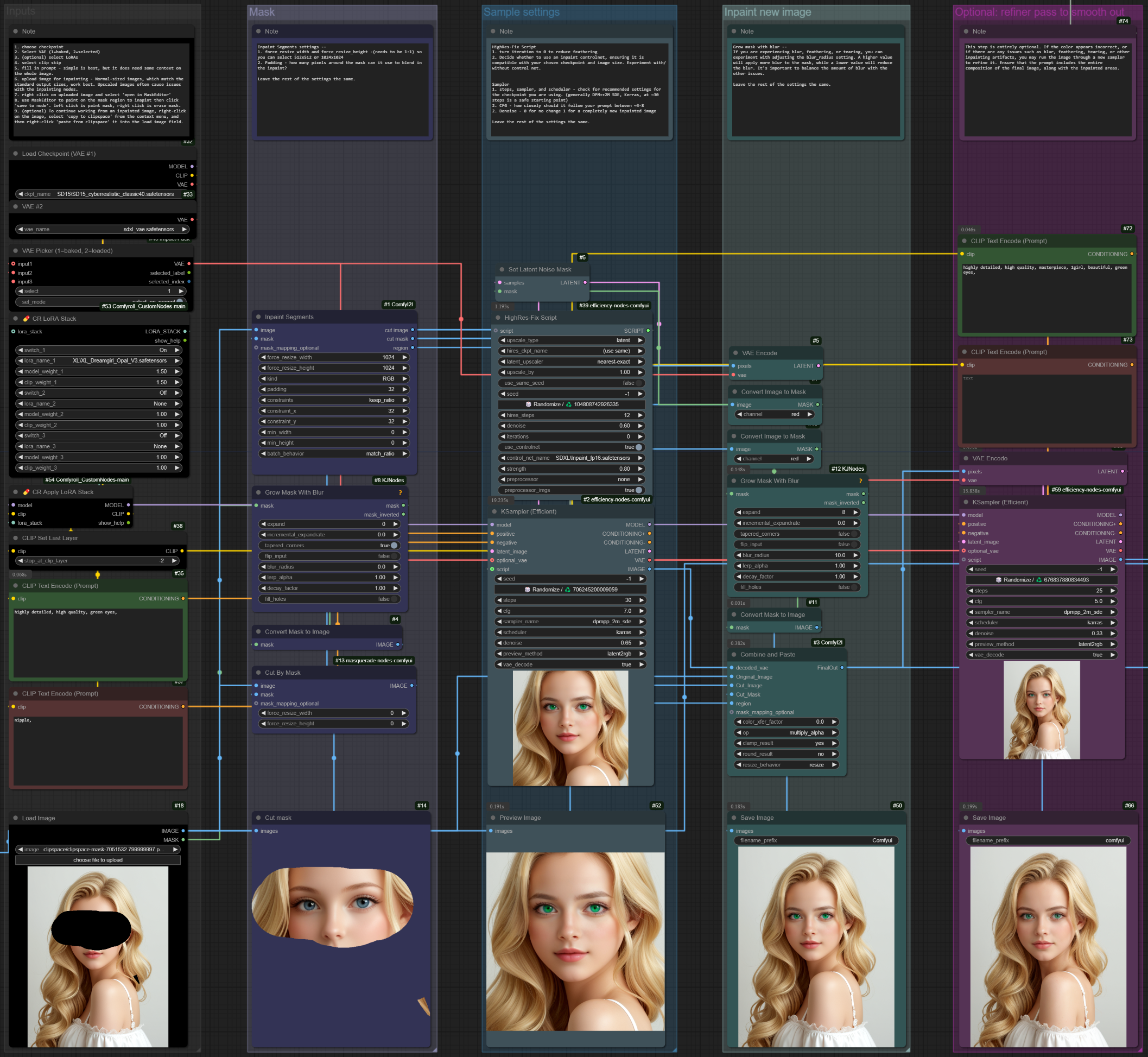
Task: Collapse the CLIP Set Last Layer node dot
Action: pyautogui.click(x=15, y=538)
